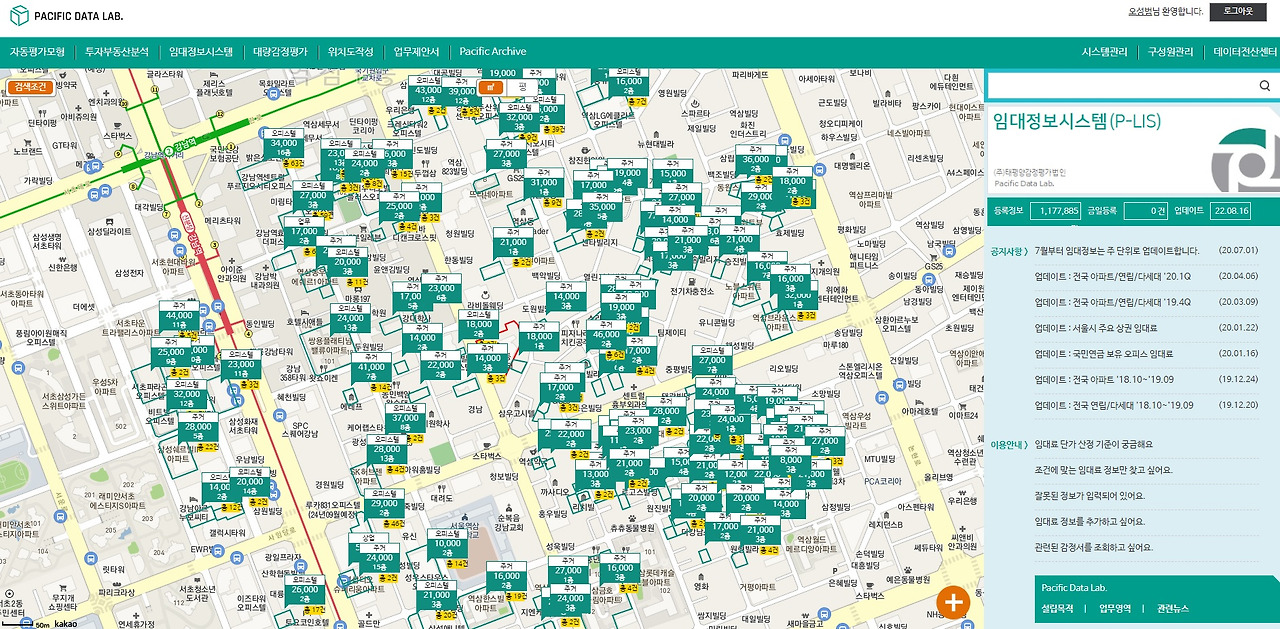Open guide 잘못된 정보가 입력되어 있어요
The width and height of the screenshot is (1280, 629).
(x=1090, y=495)
